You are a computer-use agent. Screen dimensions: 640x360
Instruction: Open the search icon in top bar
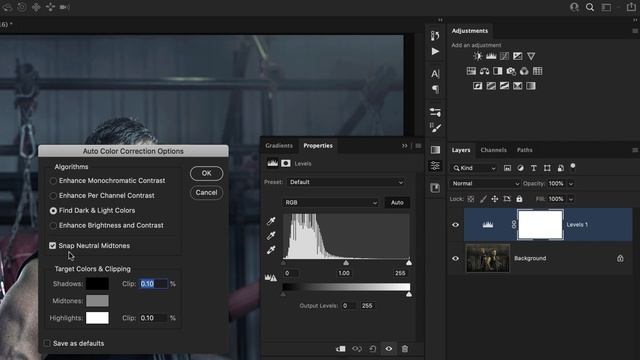pos(590,7)
